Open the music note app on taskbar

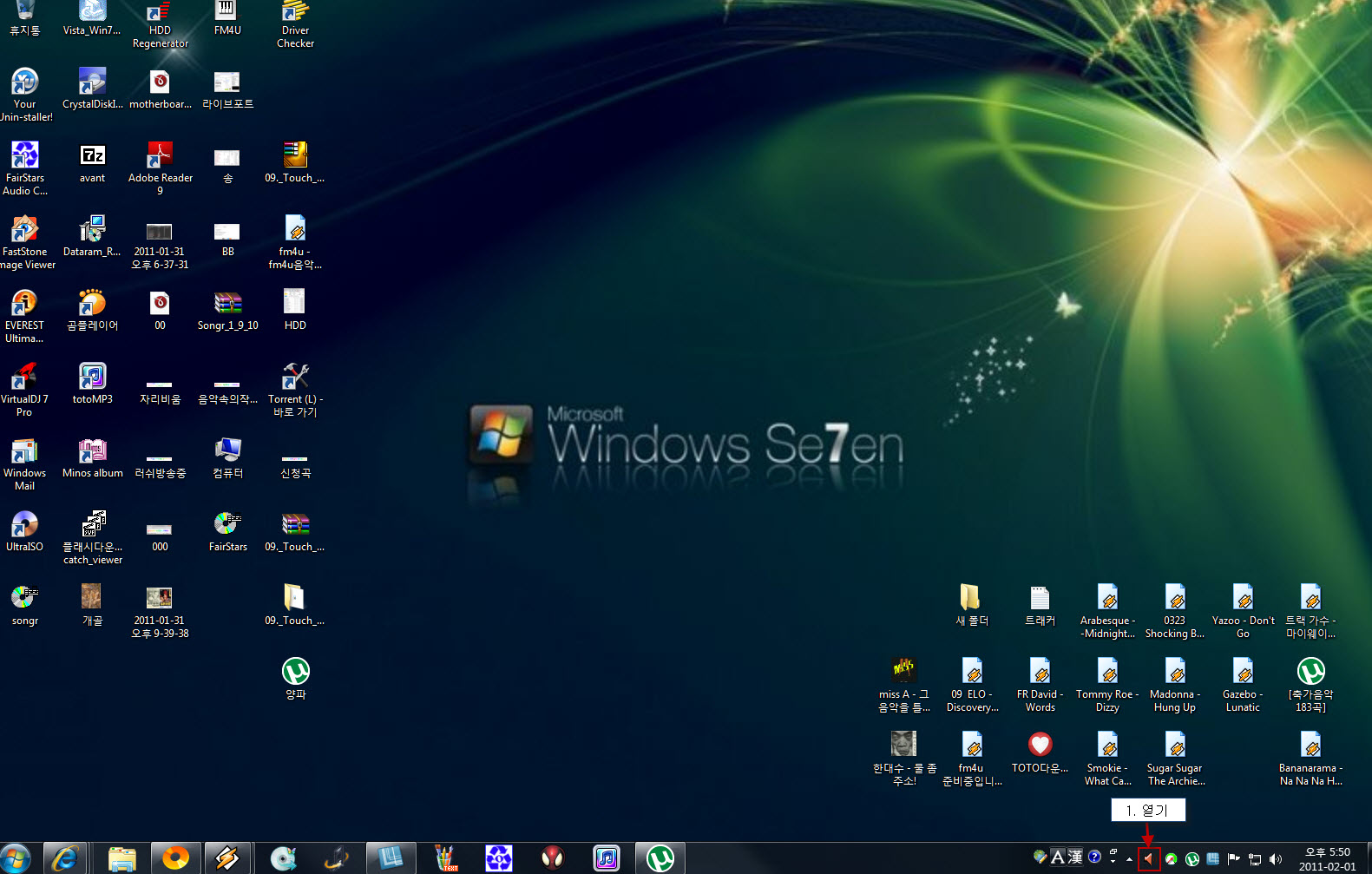606,858
